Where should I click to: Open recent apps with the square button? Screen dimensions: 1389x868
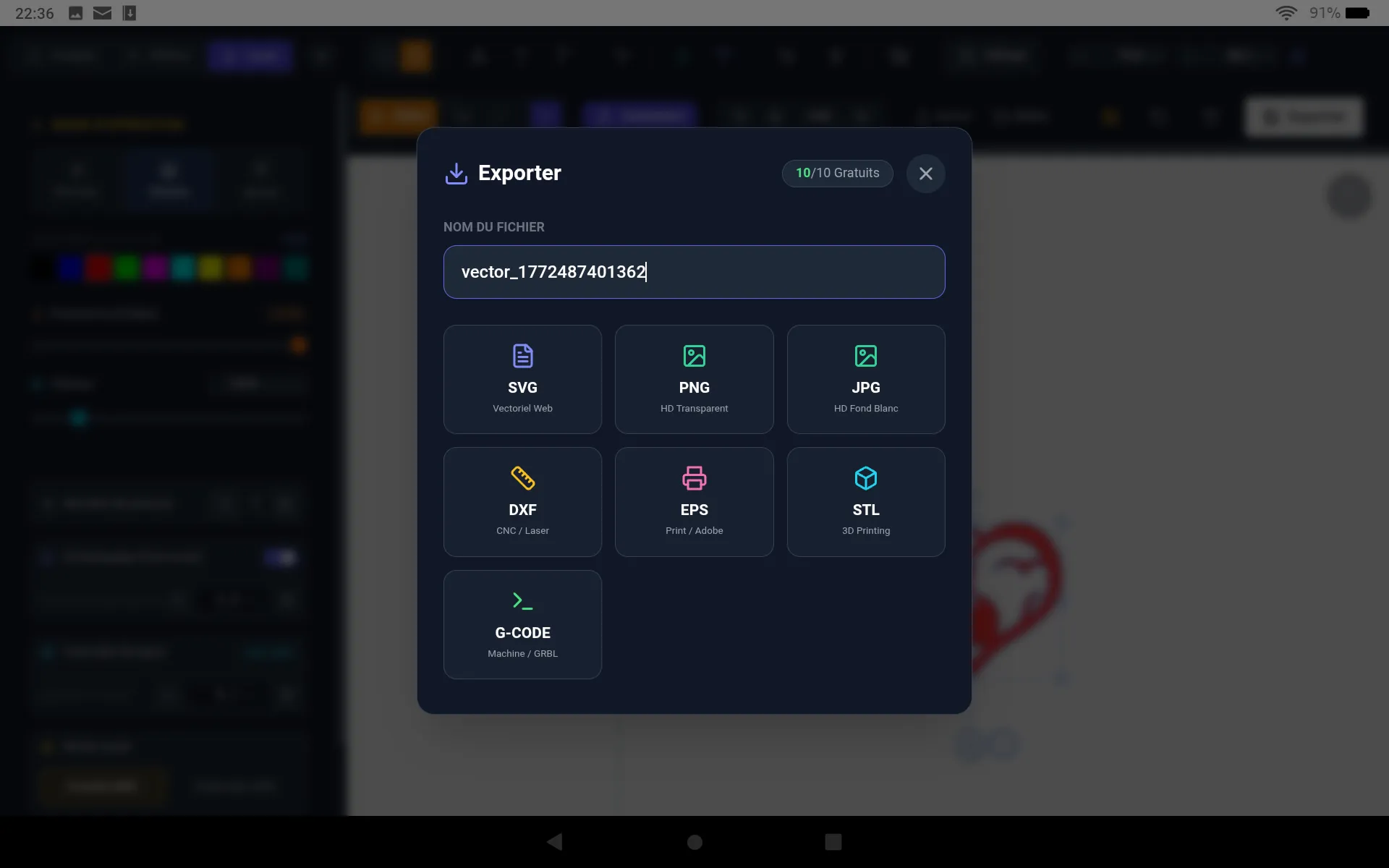[x=832, y=842]
